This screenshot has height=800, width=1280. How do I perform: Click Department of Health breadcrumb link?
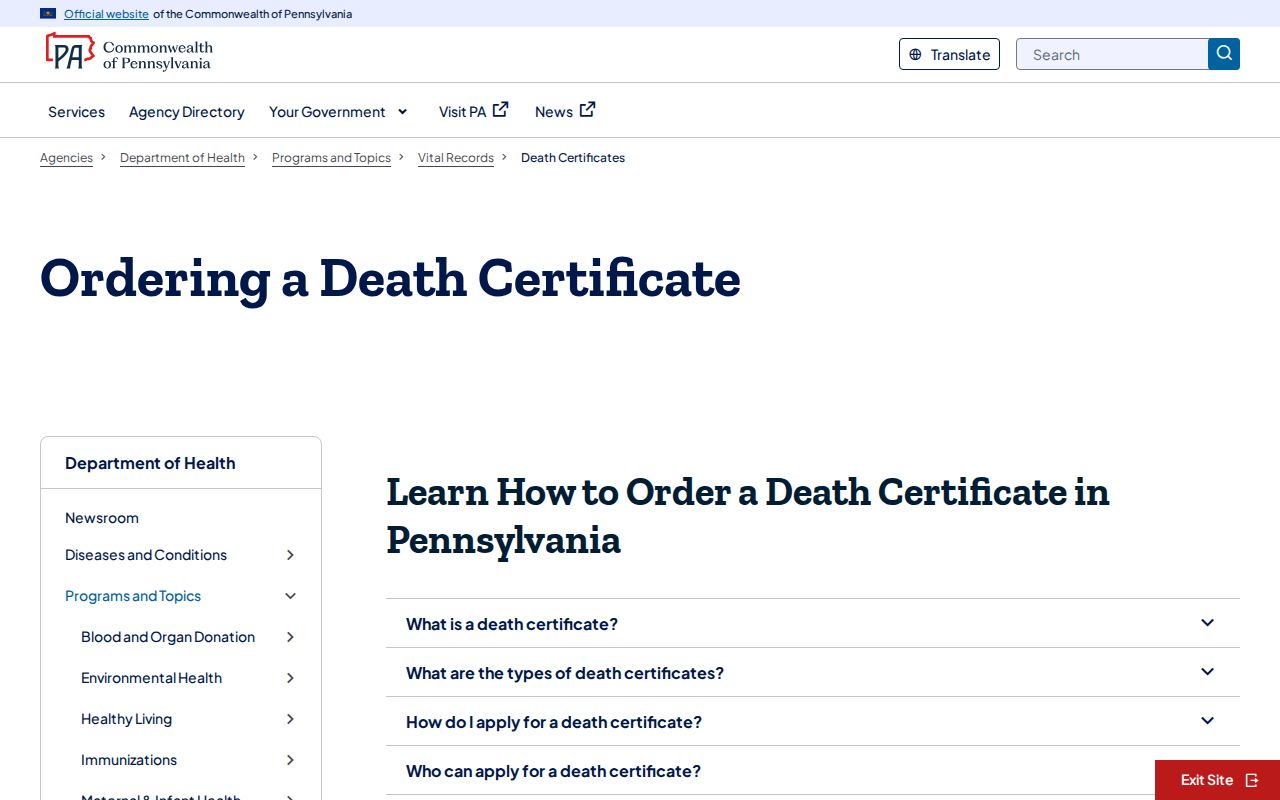pyautogui.click(x=182, y=158)
